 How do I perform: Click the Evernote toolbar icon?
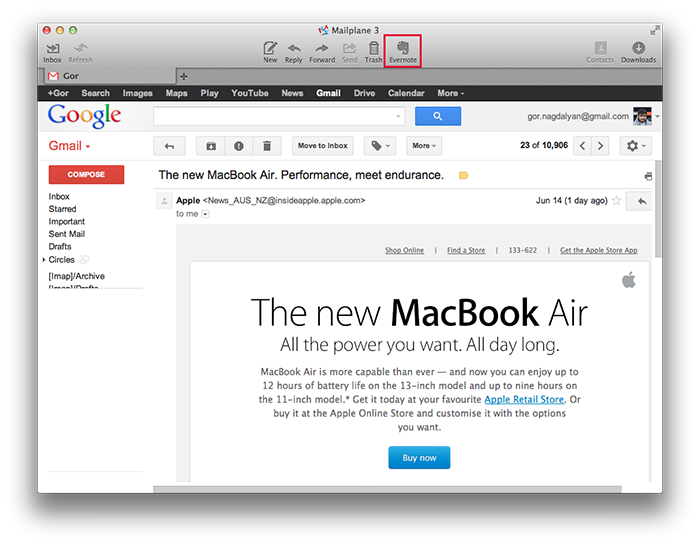(403, 51)
